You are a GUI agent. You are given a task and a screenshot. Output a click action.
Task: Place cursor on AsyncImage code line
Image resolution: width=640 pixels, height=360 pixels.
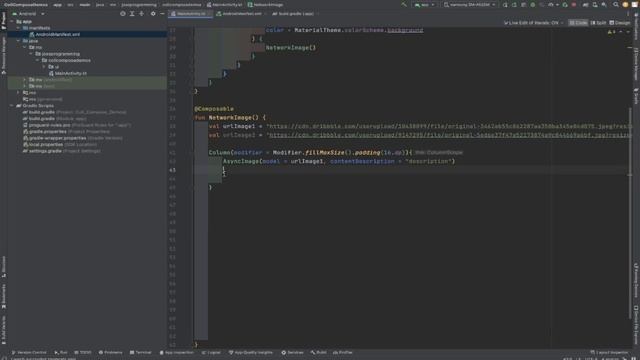click(339, 162)
